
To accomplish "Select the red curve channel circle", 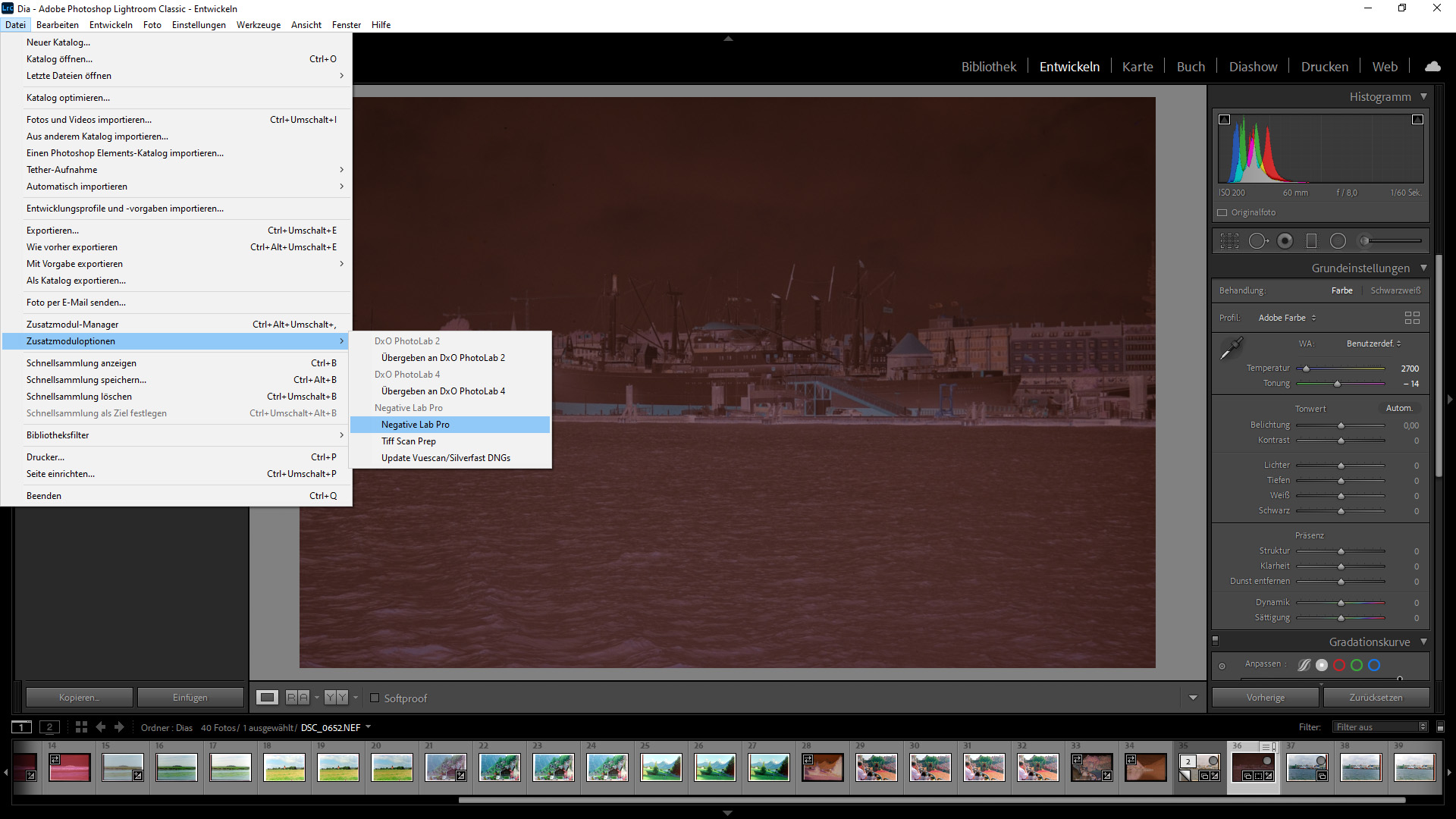I will pos(1339,665).
